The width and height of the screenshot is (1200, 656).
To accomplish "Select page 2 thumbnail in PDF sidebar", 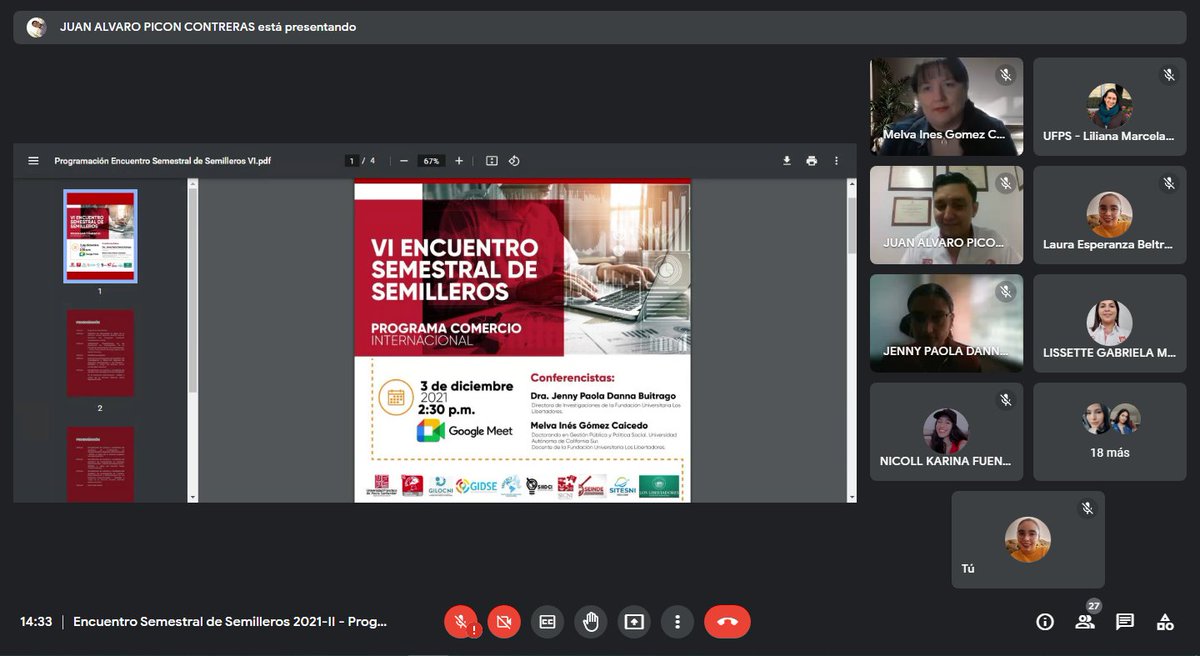I will click(x=100, y=353).
